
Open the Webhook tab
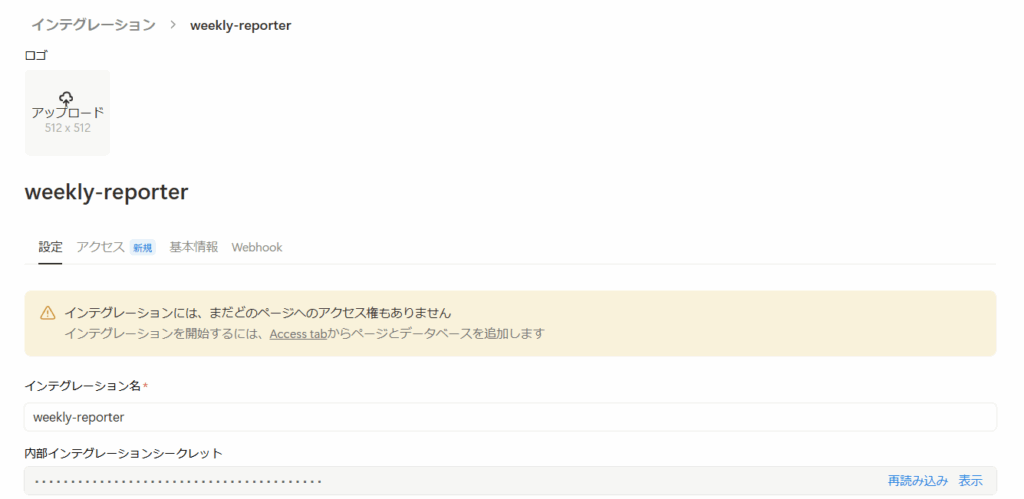pos(257,248)
